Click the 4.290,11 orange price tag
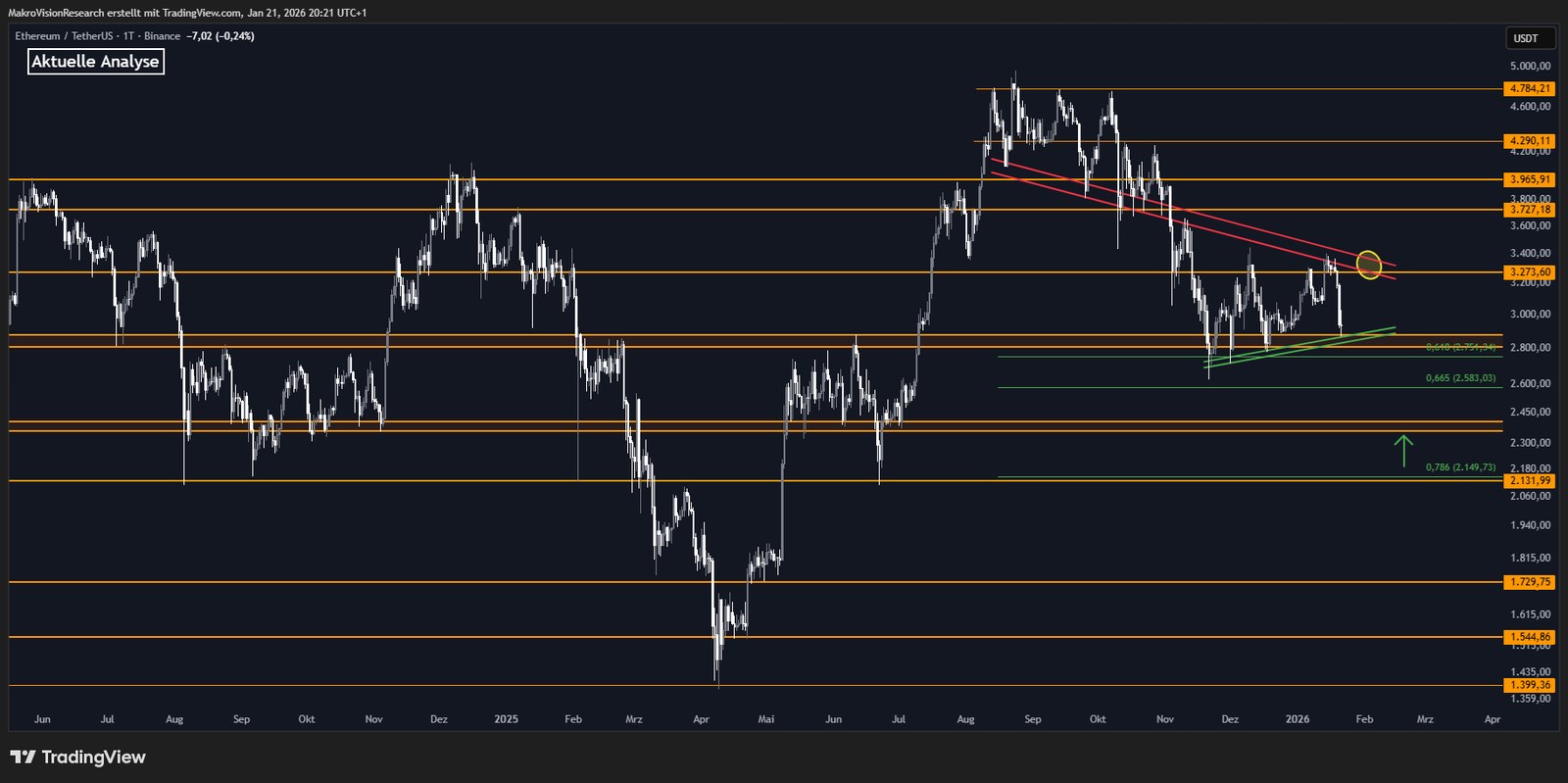 point(1530,141)
